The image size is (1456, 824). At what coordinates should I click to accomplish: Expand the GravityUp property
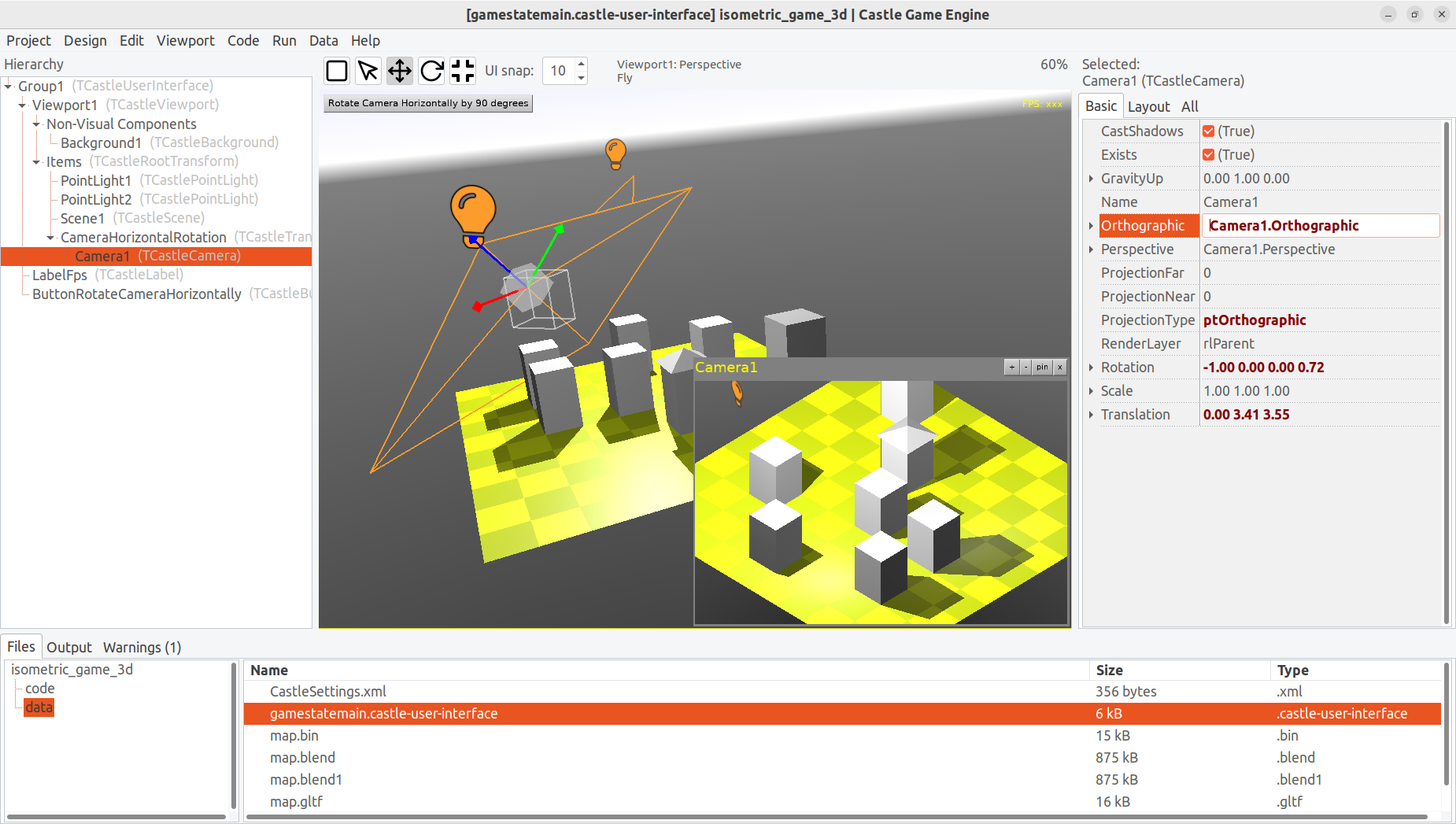point(1091,179)
